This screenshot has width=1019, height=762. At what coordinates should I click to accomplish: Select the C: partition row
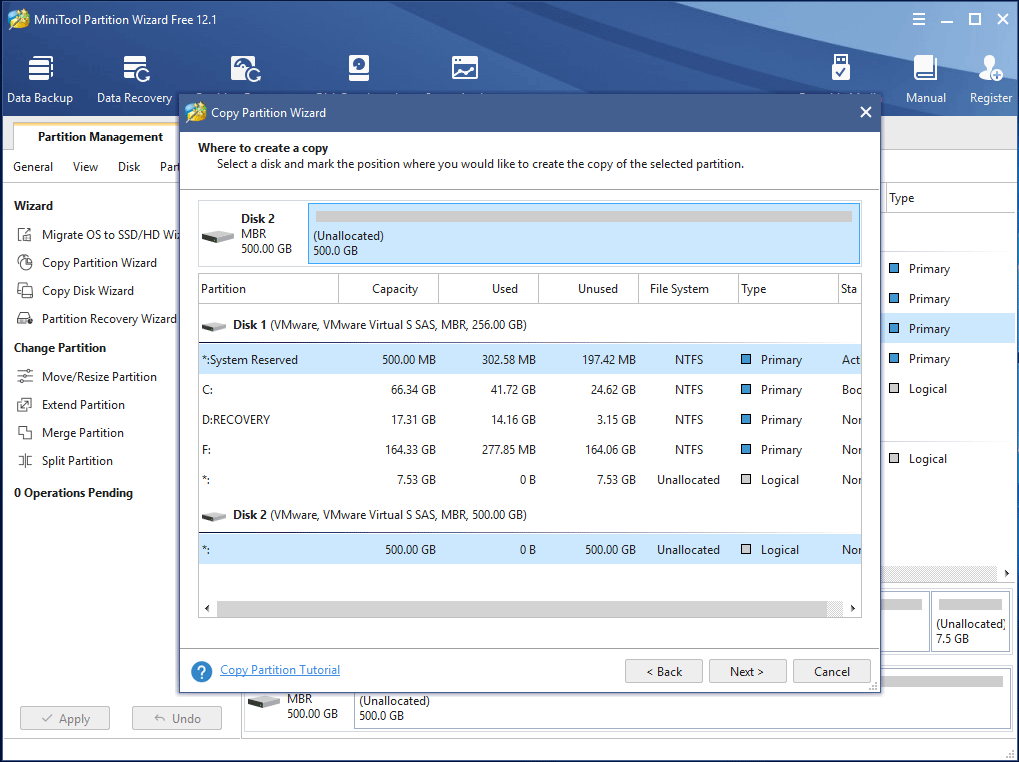[x=530, y=390]
